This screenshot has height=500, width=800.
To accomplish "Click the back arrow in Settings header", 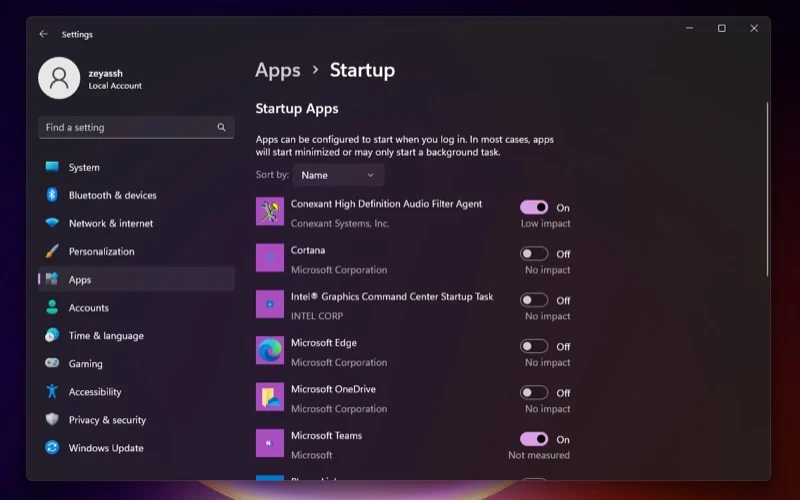I will click(x=43, y=34).
